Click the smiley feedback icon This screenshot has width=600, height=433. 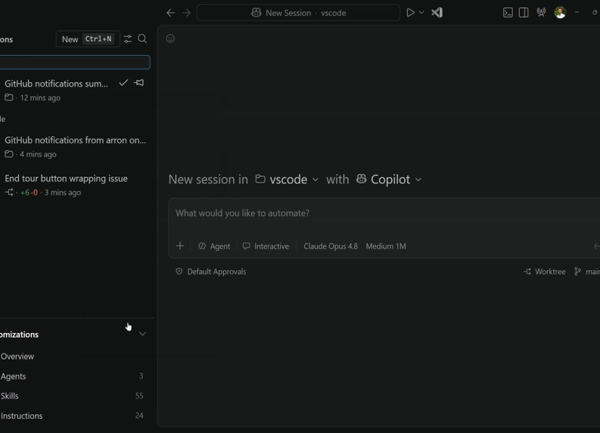(170, 39)
